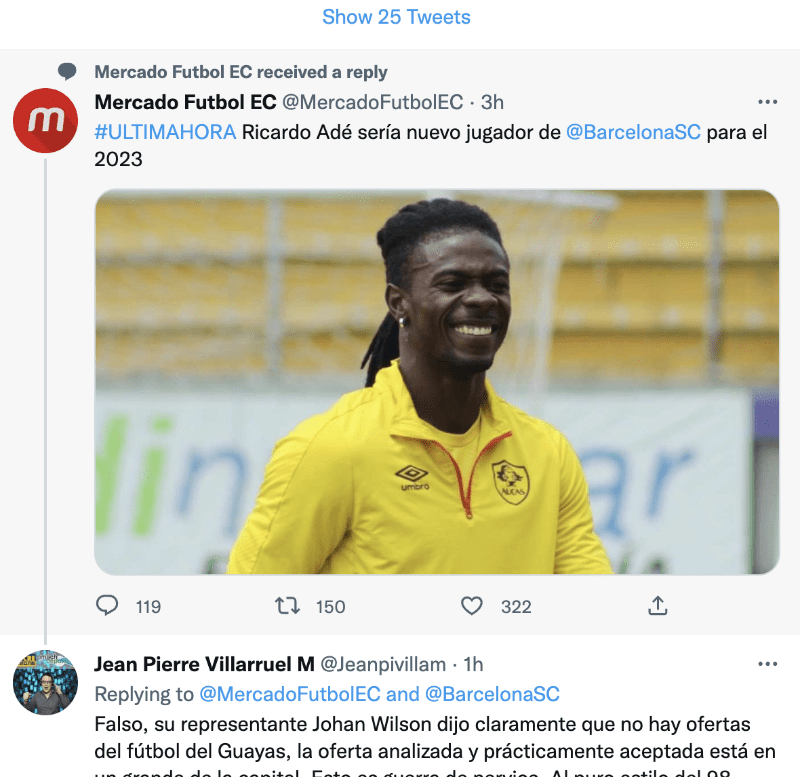Click the Mercado Futbol EC display name
Screen dimensions: 800x777
[x=185, y=102]
